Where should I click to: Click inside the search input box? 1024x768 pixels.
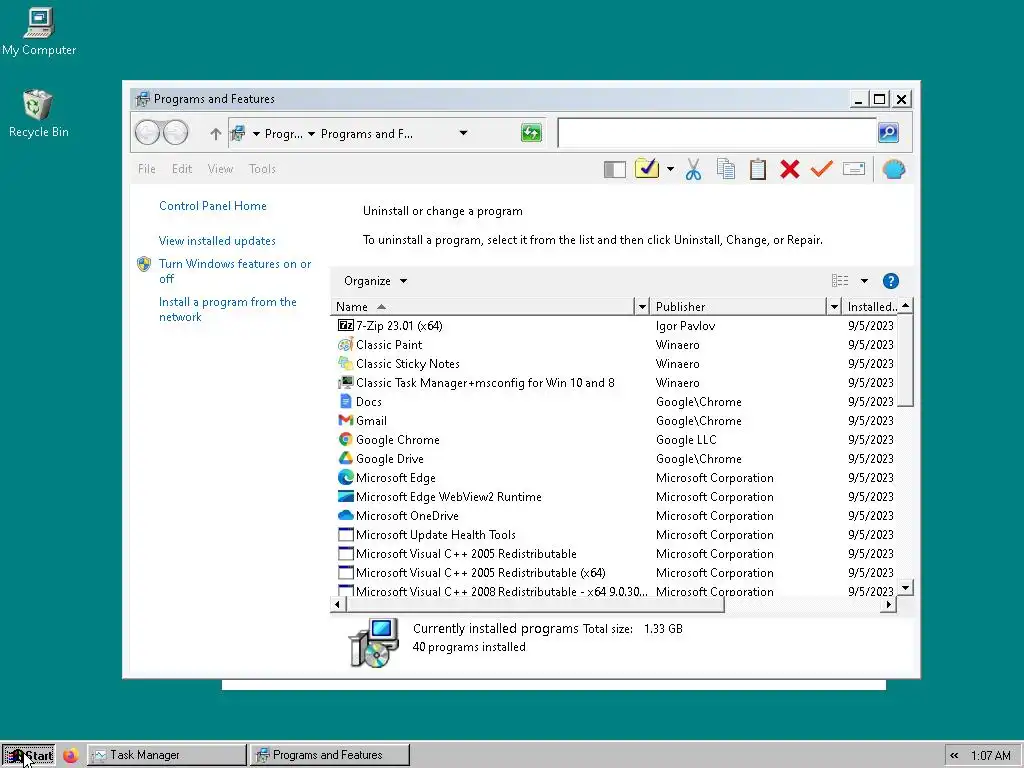click(x=717, y=133)
